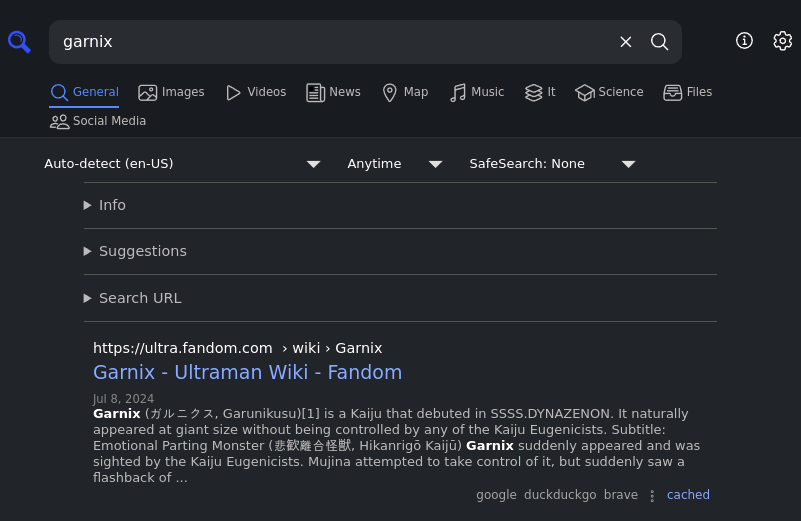Open the About info icon

[744, 41]
